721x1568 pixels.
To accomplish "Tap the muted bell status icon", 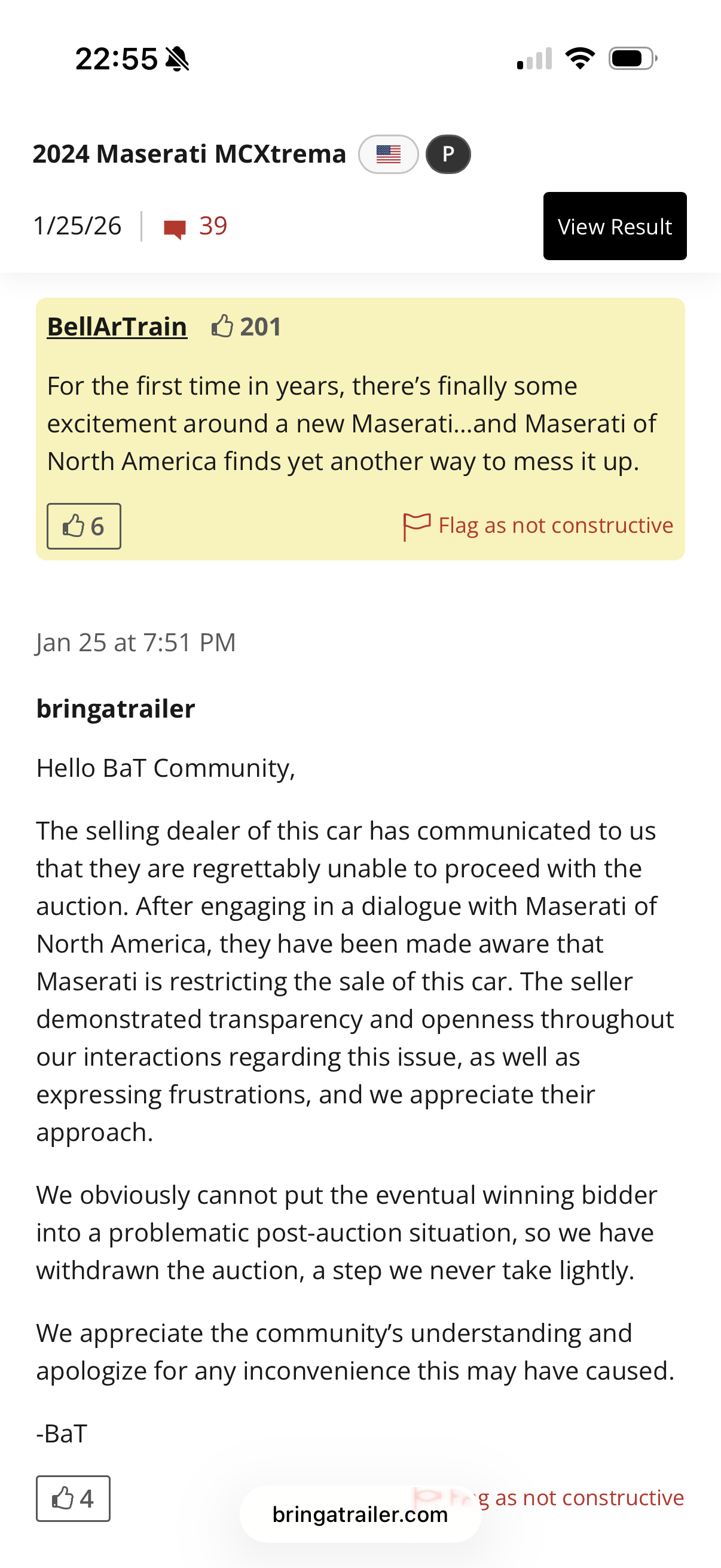I will [x=178, y=59].
